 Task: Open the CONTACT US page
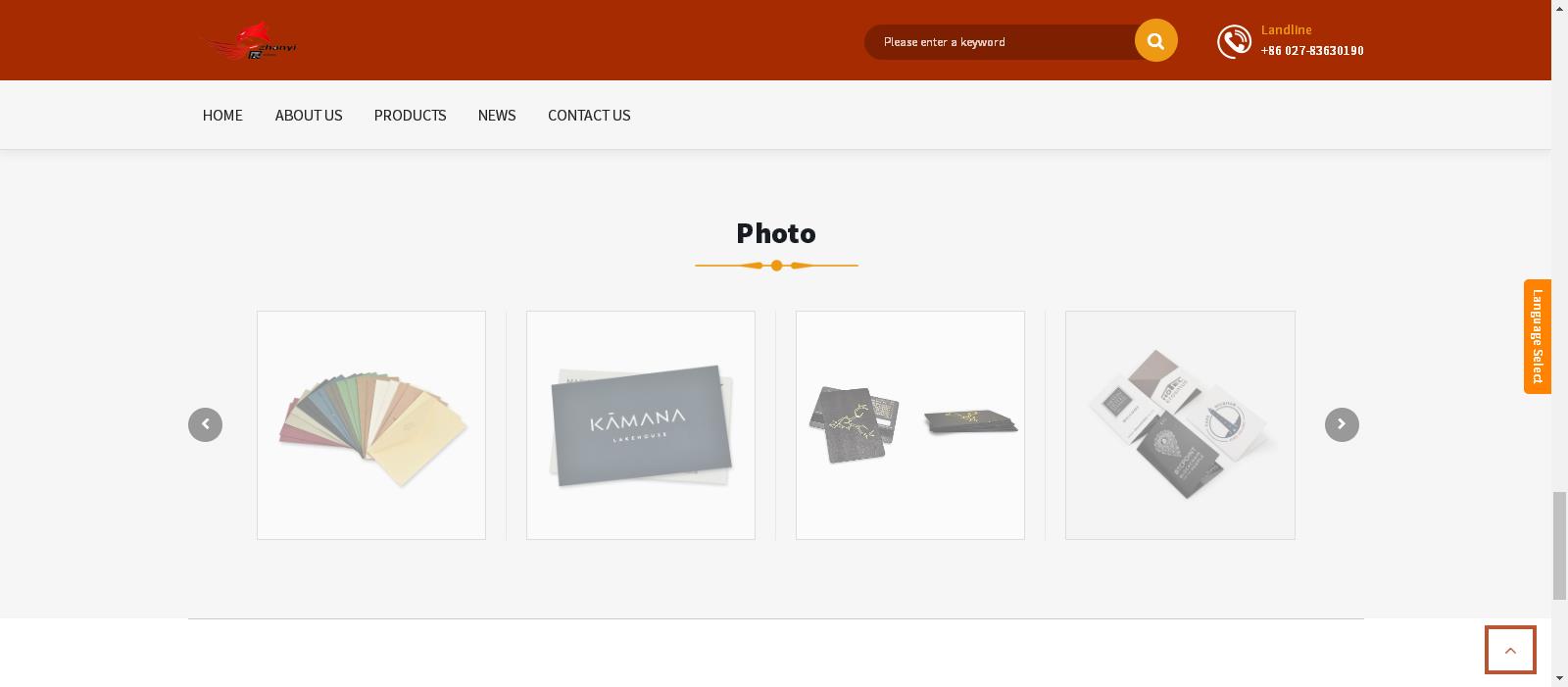pos(589,115)
